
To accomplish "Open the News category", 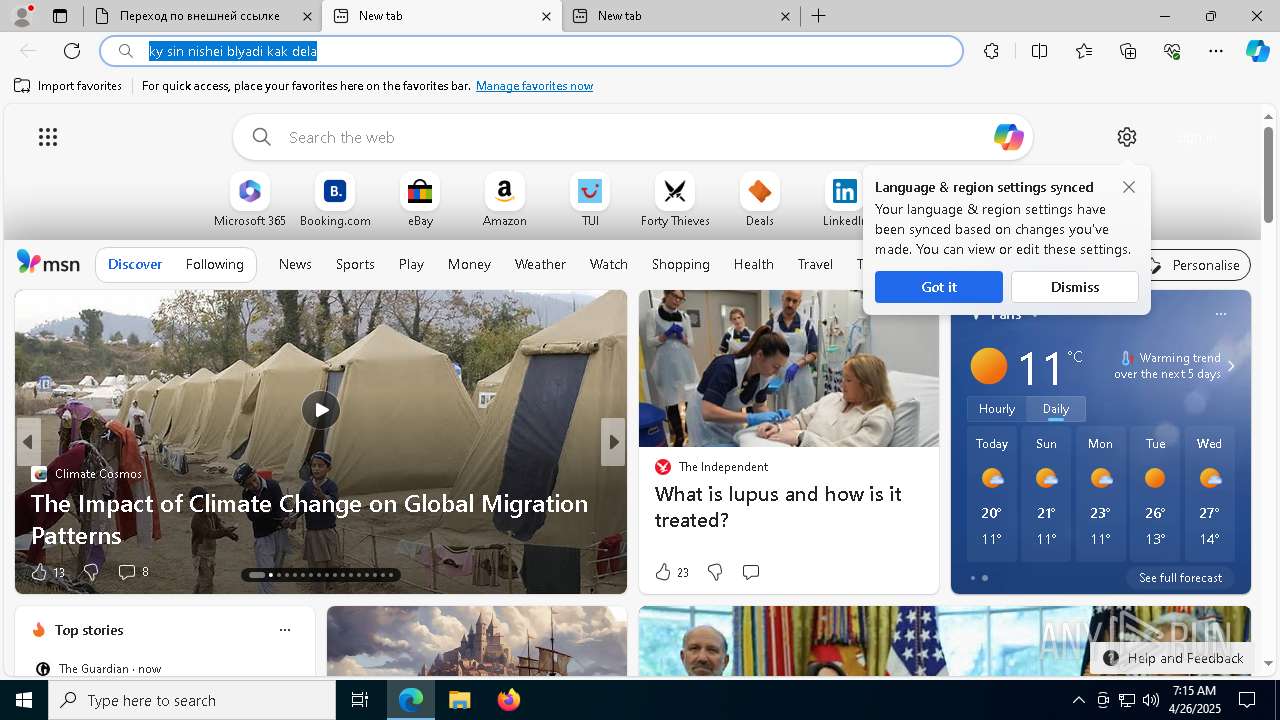I will tap(295, 264).
